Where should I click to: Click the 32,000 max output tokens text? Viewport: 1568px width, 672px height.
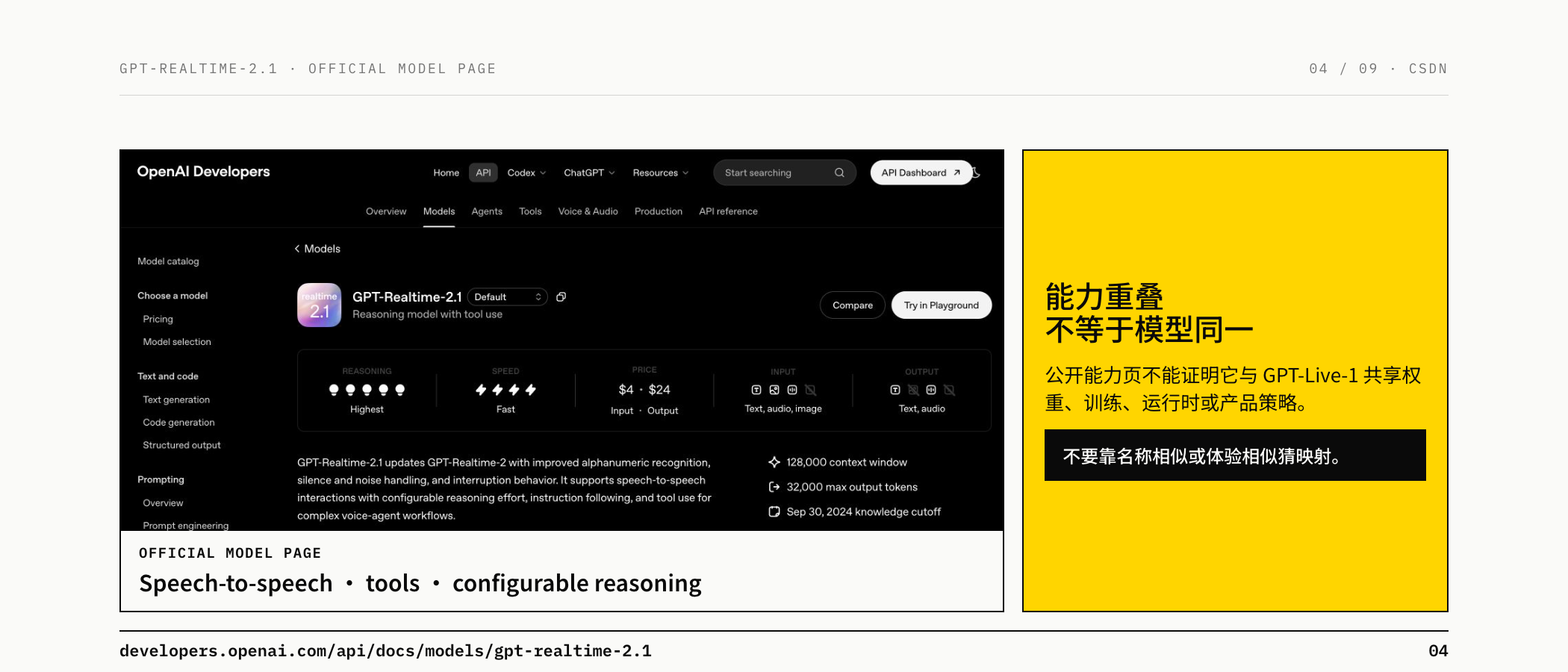tap(852, 487)
